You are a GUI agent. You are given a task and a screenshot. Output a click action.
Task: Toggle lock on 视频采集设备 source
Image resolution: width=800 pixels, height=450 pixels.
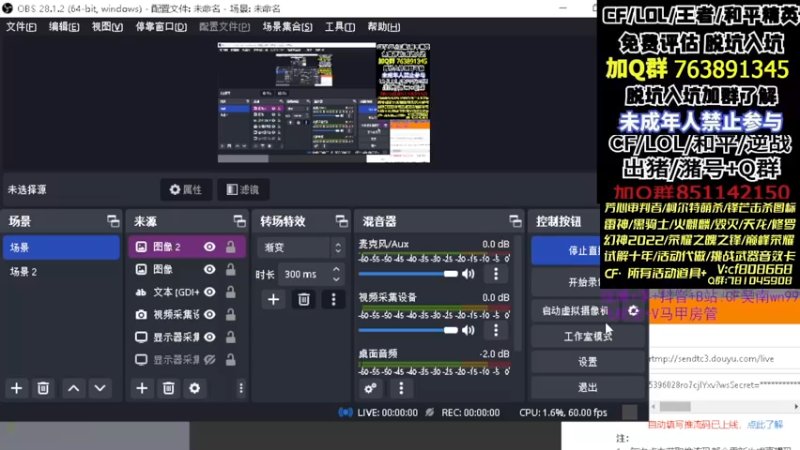tap(231, 314)
